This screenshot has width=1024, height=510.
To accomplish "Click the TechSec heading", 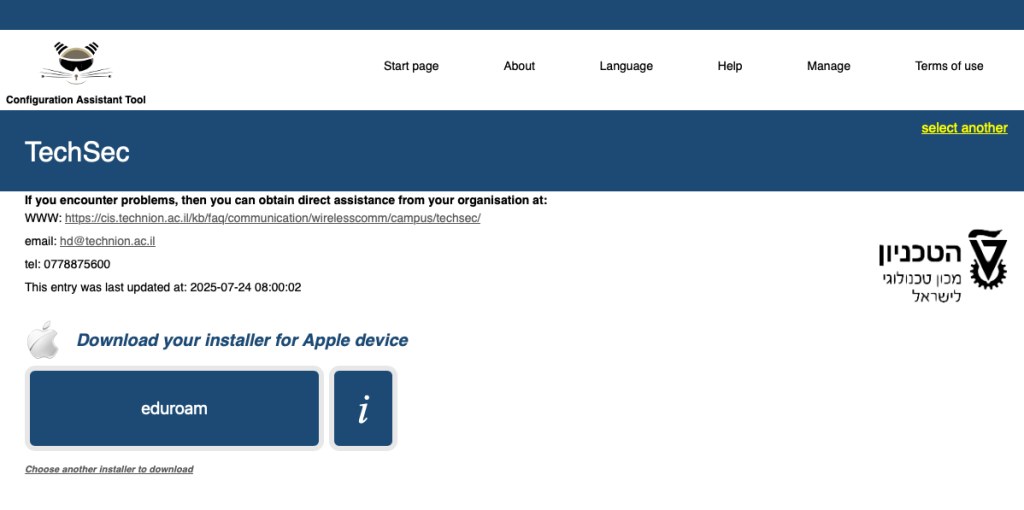I will (x=77, y=152).
